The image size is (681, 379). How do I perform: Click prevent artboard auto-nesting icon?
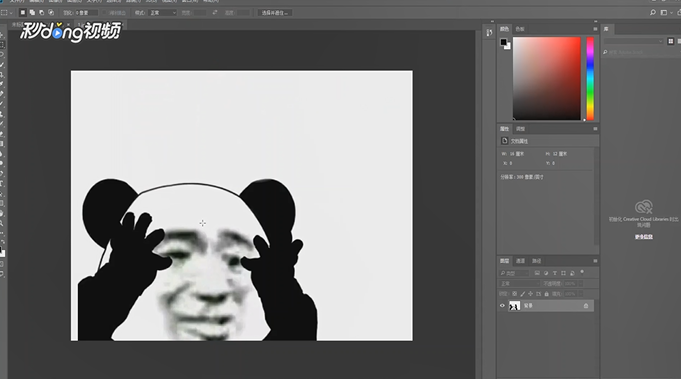pyautogui.click(x=539, y=294)
